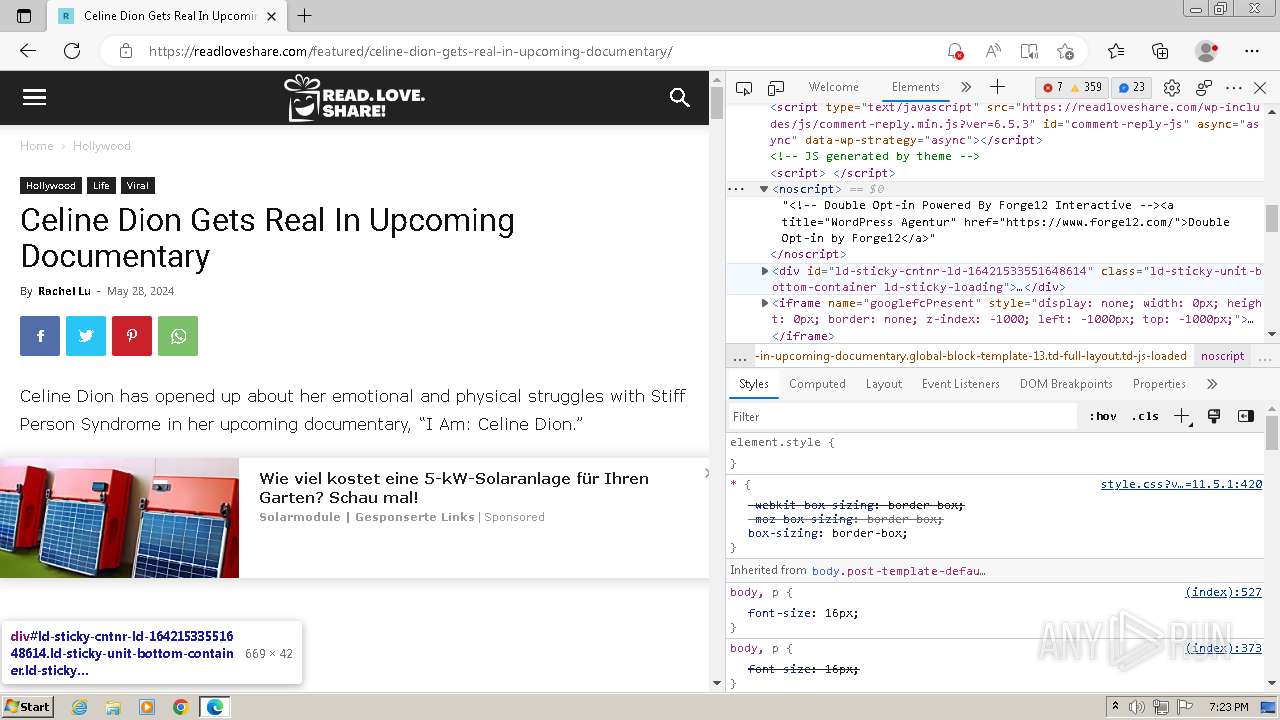Image resolution: width=1280 pixels, height=720 pixels.
Task: Click the Read Love Share logo
Action: [x=354, y=98]
